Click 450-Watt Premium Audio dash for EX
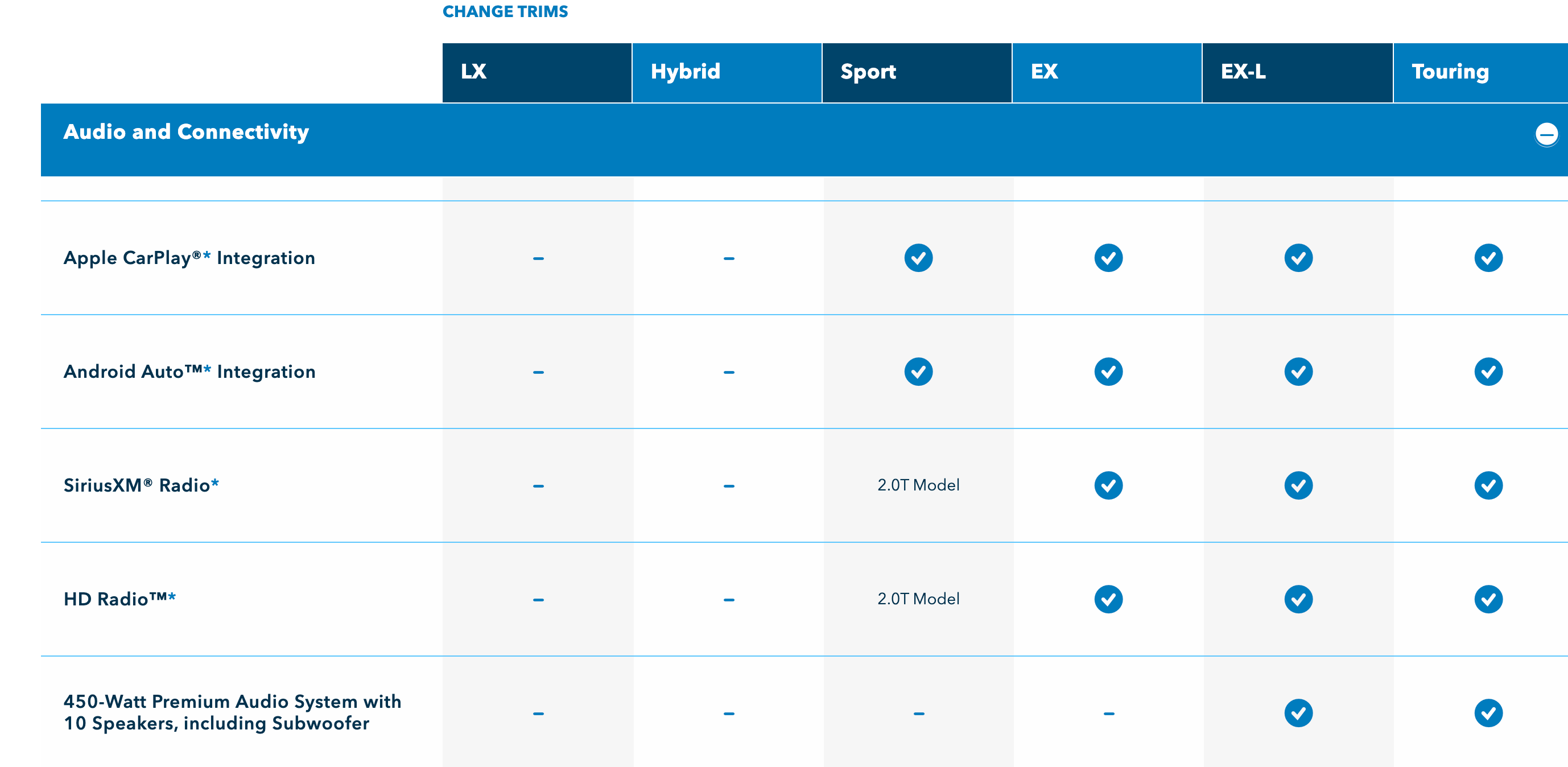This screenshot has width=1568, height=767. coord(1109,714)
